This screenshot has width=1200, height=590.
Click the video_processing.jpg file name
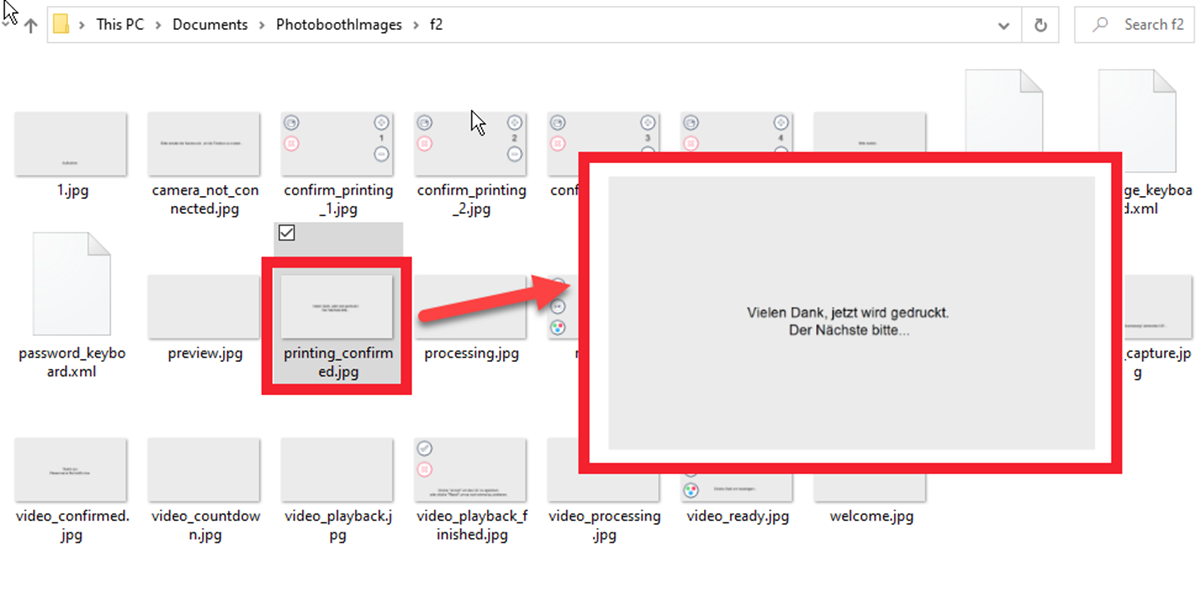click(x=604, y=525)
